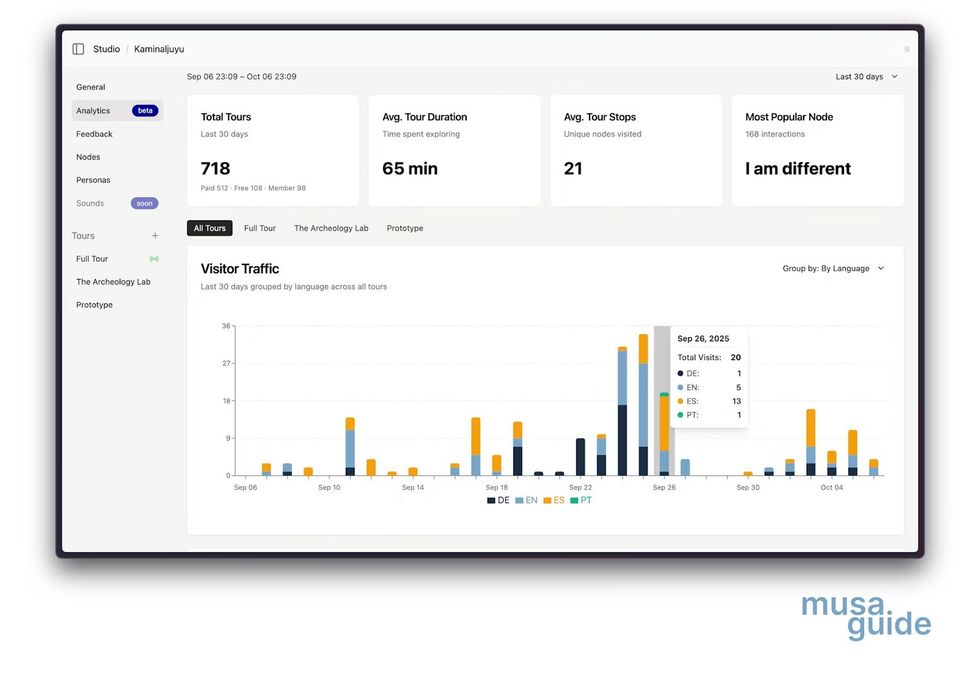The width and height of the screenshot is (980, 680).
Task: Open the Feedback section in the sidebar
Action: tap(94, 133)
